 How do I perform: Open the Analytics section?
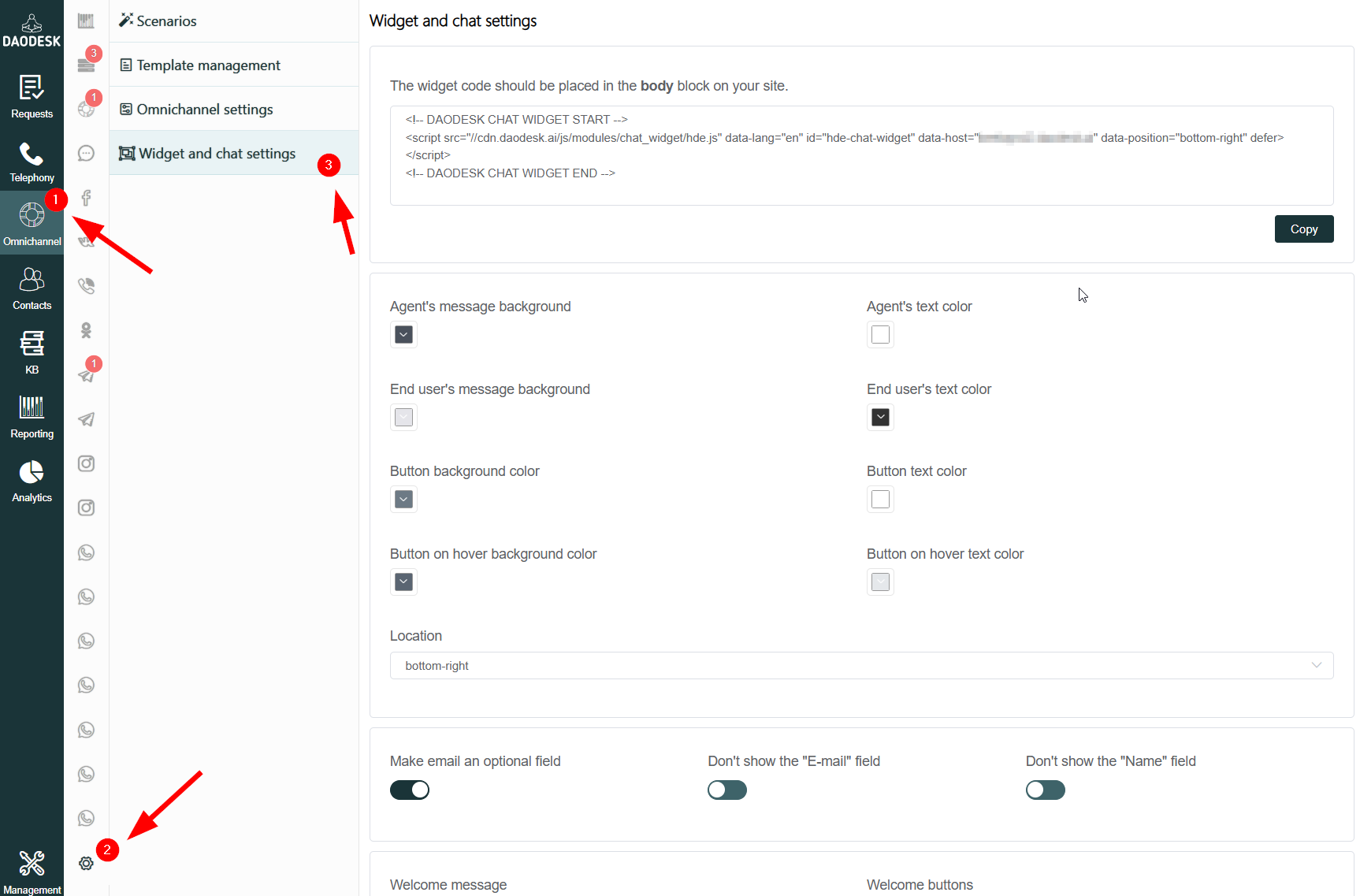pos(32,480)
